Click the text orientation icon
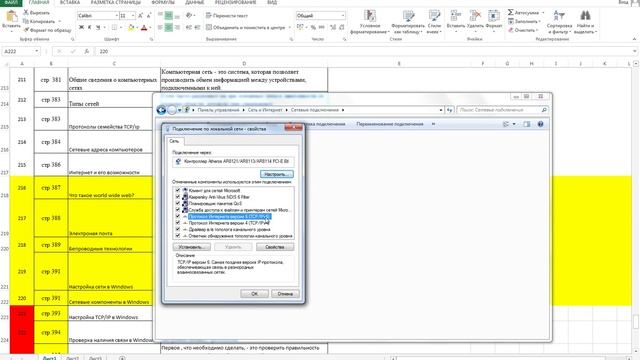 tap(189, 16)
